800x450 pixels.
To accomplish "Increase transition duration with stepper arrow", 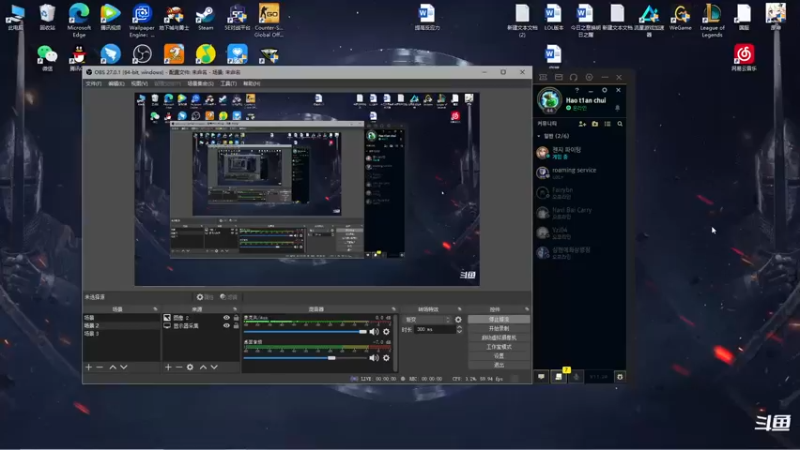I will [459, 328].
